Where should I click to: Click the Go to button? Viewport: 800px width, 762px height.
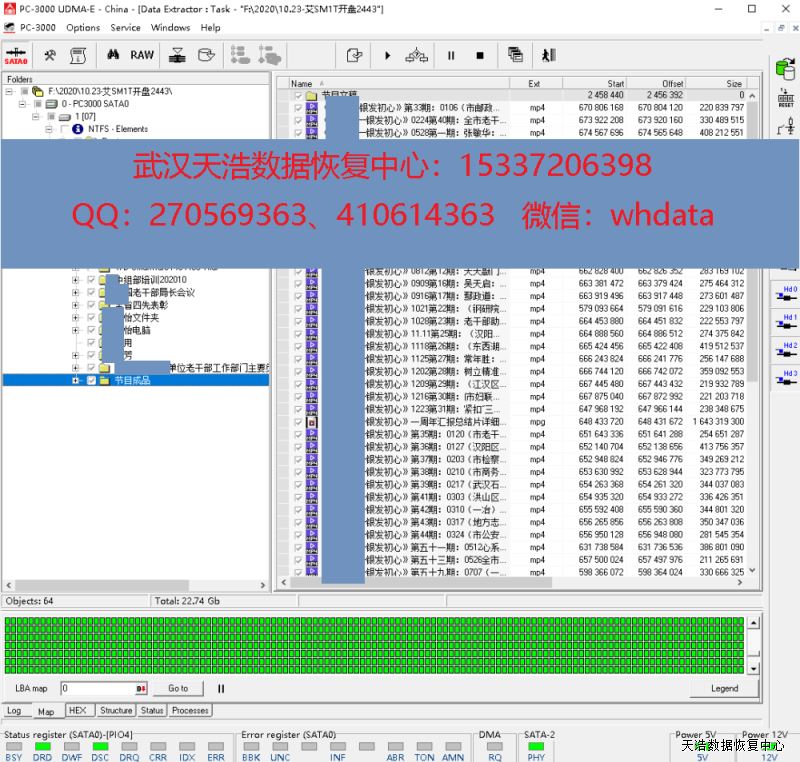pos(178,688)
